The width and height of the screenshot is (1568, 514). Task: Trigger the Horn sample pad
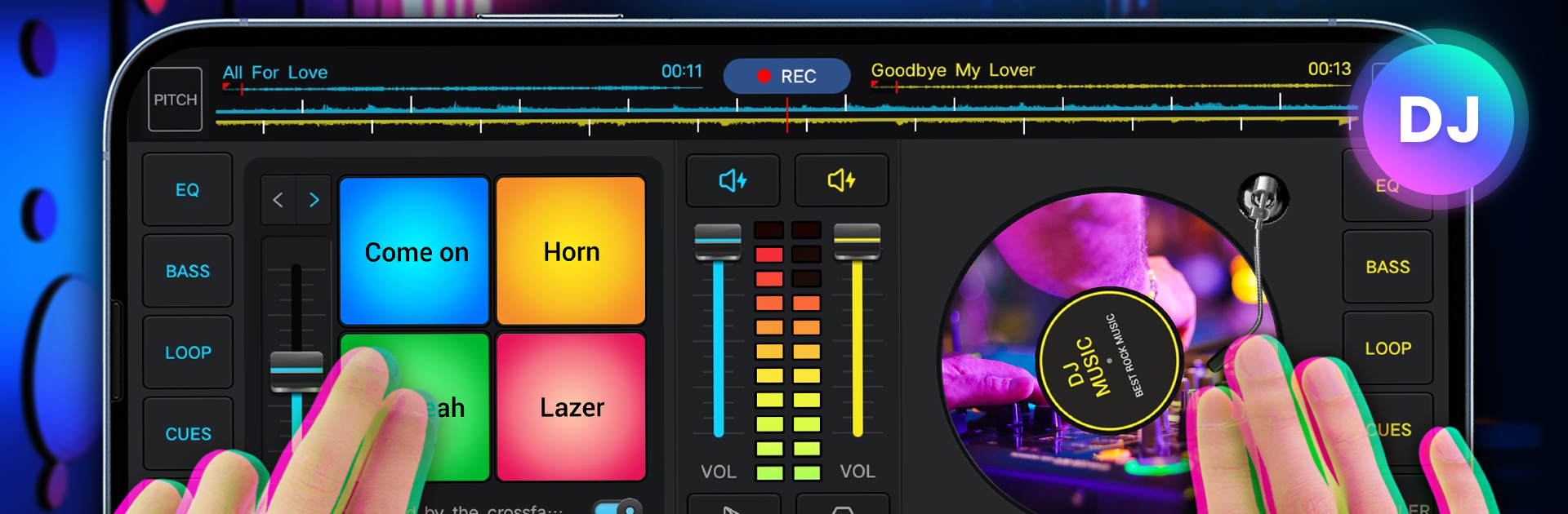(x=571, y=251)
